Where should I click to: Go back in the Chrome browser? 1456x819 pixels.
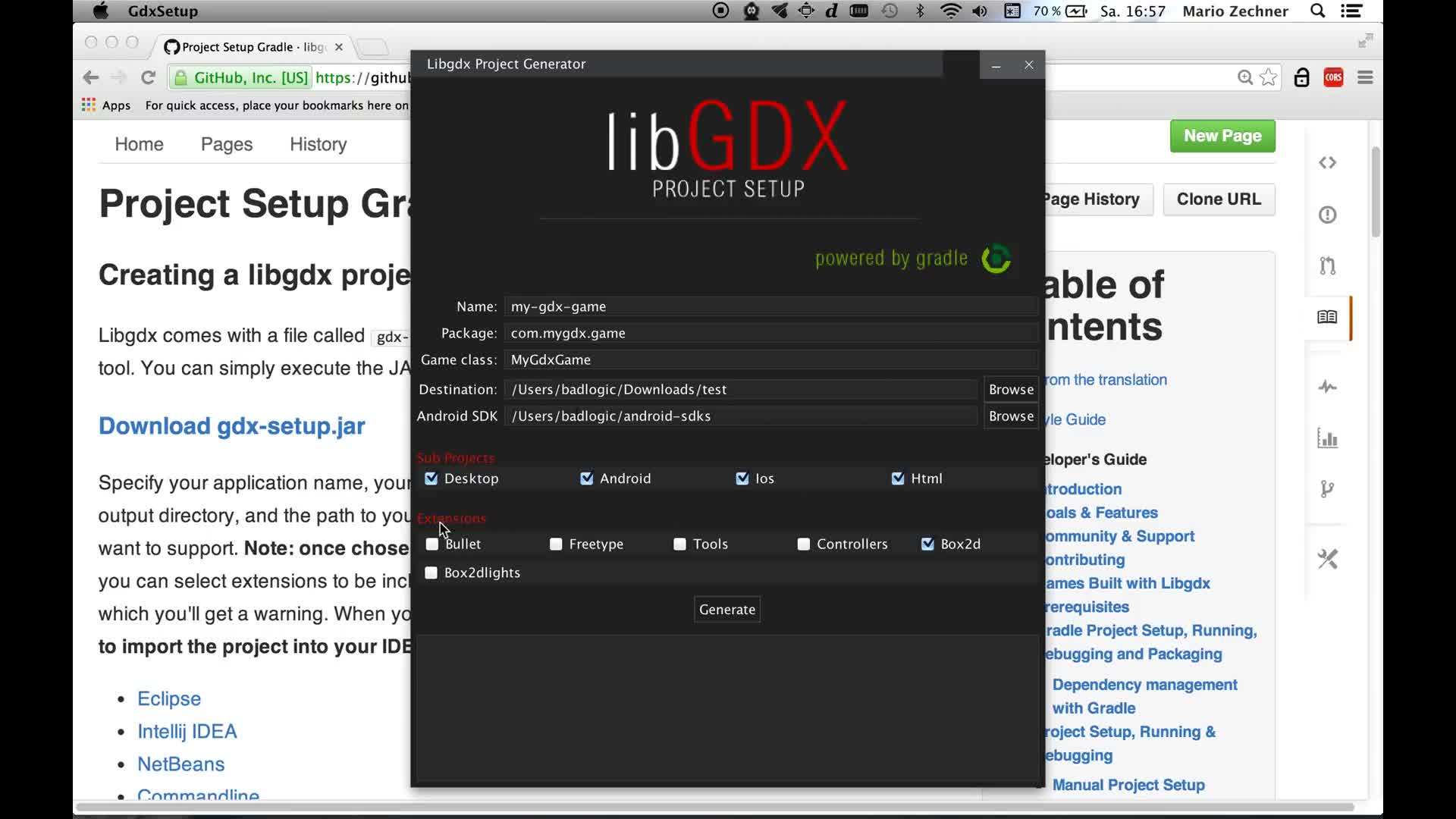tap(91, 77)
